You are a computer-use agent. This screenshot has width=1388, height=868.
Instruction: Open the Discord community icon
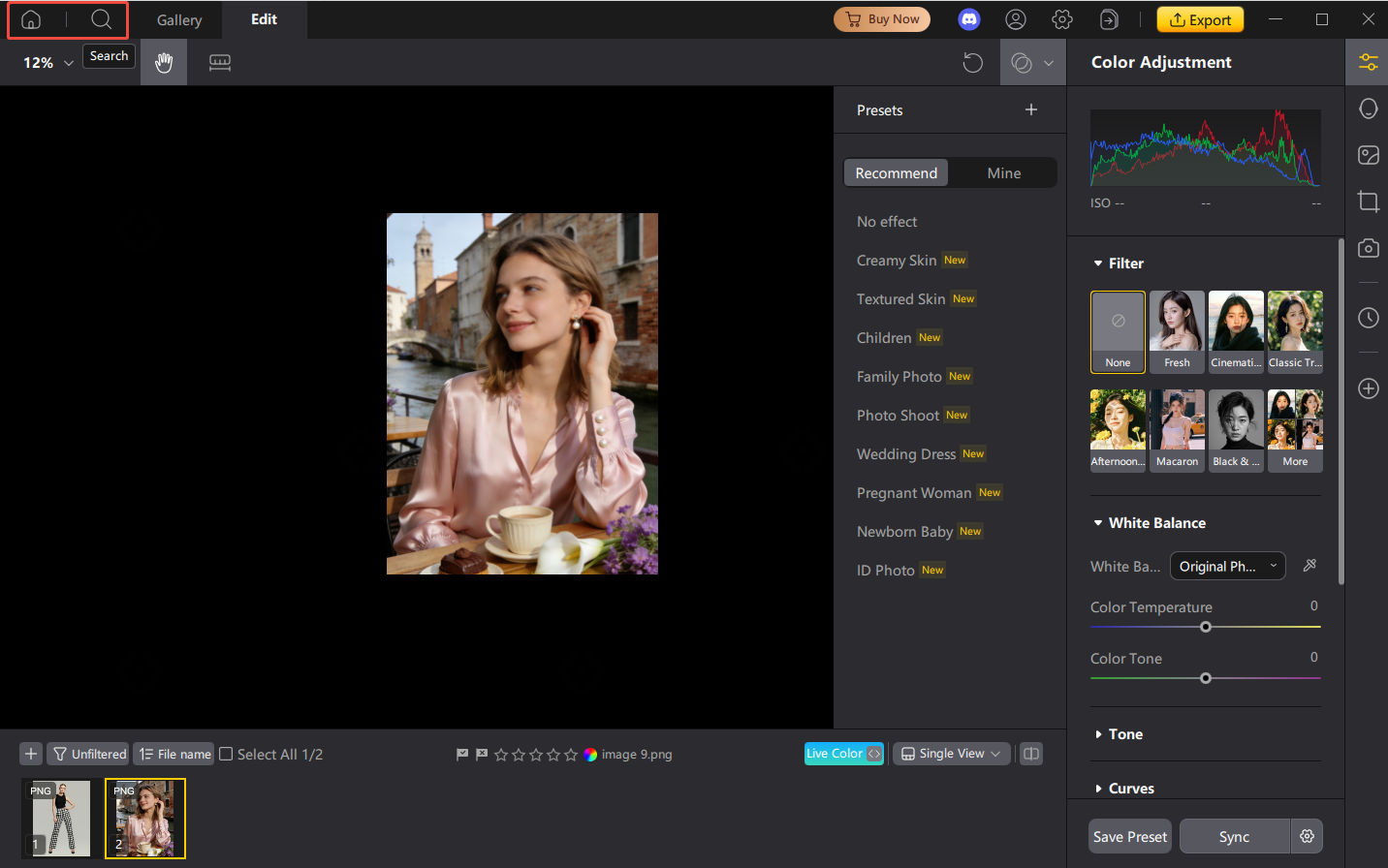[x=968, y=19]
